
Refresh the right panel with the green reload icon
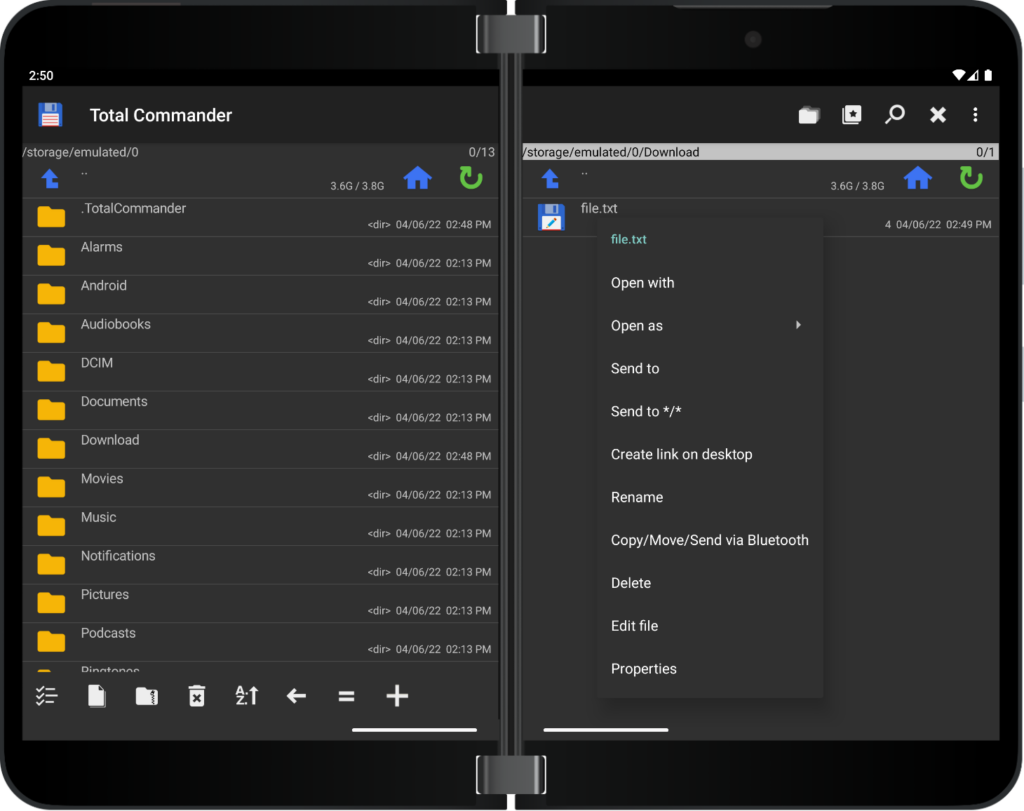click(970, 177)
